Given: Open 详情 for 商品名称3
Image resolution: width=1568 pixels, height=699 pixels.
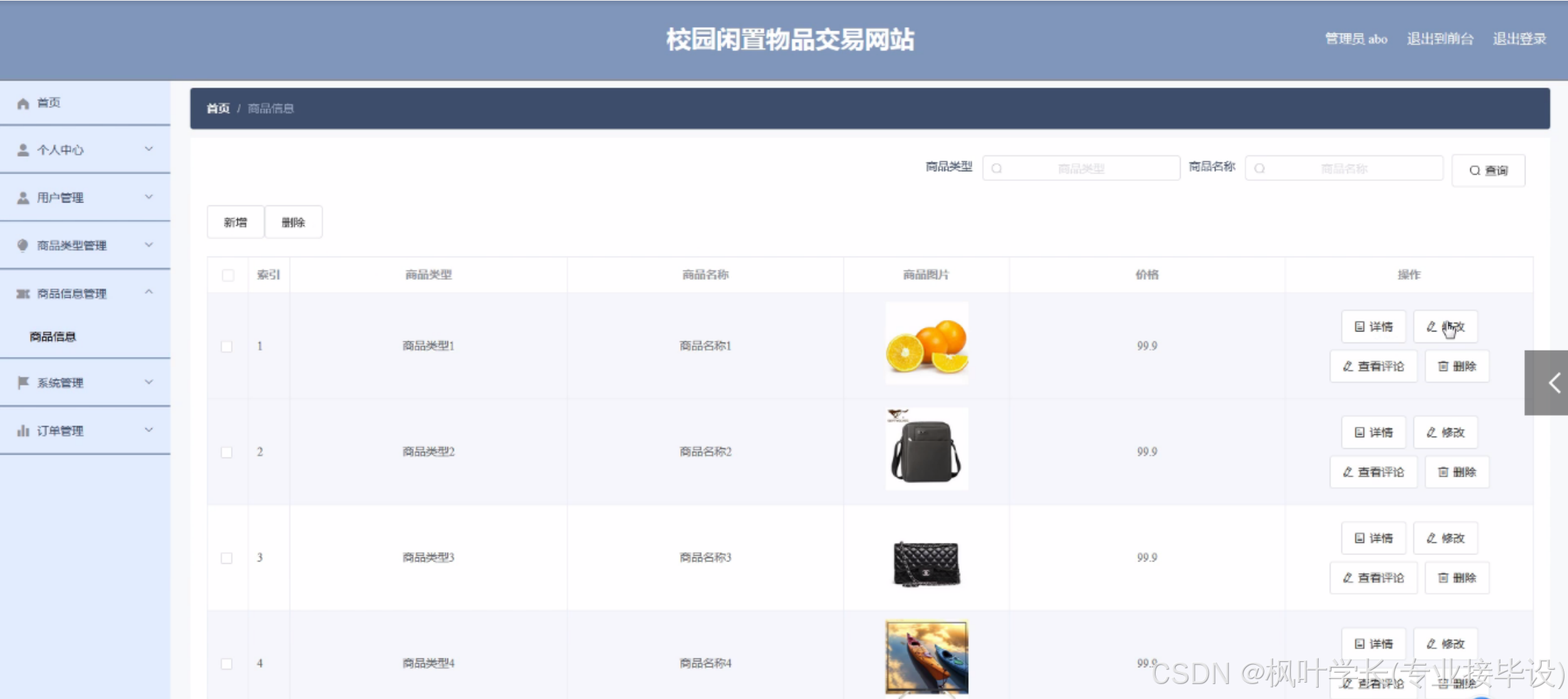Looking at the screenshot, I should coord(1374,538).
